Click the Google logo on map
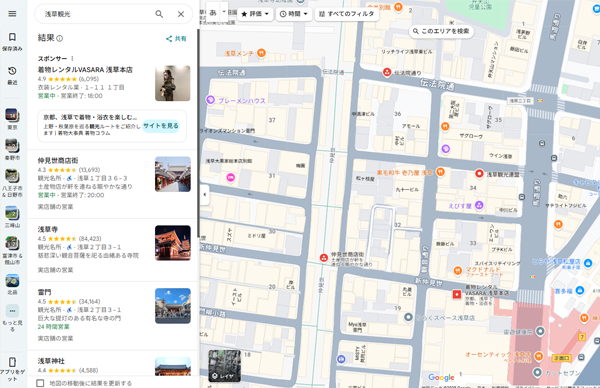600x388 pixels. pos(441,378)
